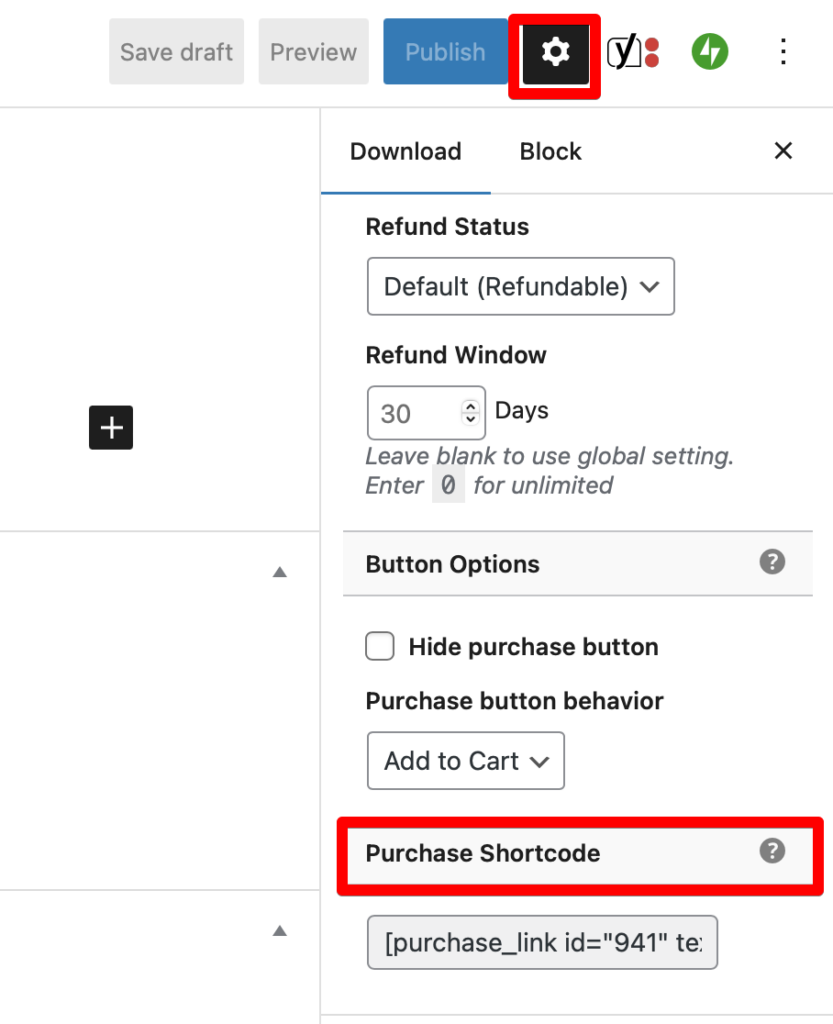Switch to the Block tab
Viewport: 833px width, 1024px height.
tap(550, 152)
